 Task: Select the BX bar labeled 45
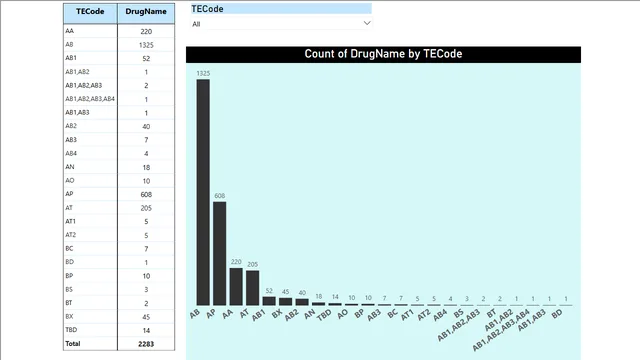[x=285, y=302]
